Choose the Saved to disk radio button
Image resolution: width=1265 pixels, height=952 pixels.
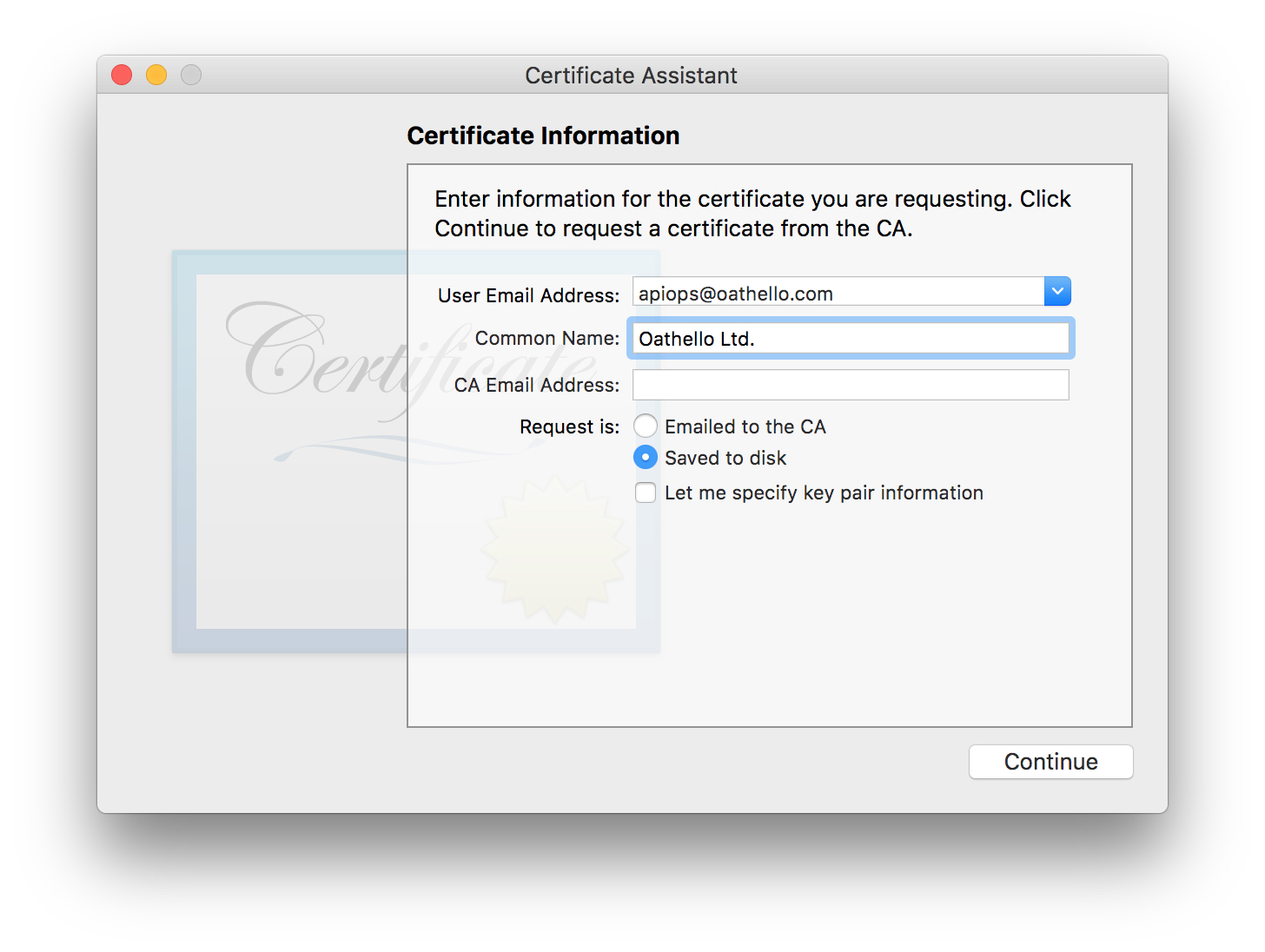click(646, 457)
